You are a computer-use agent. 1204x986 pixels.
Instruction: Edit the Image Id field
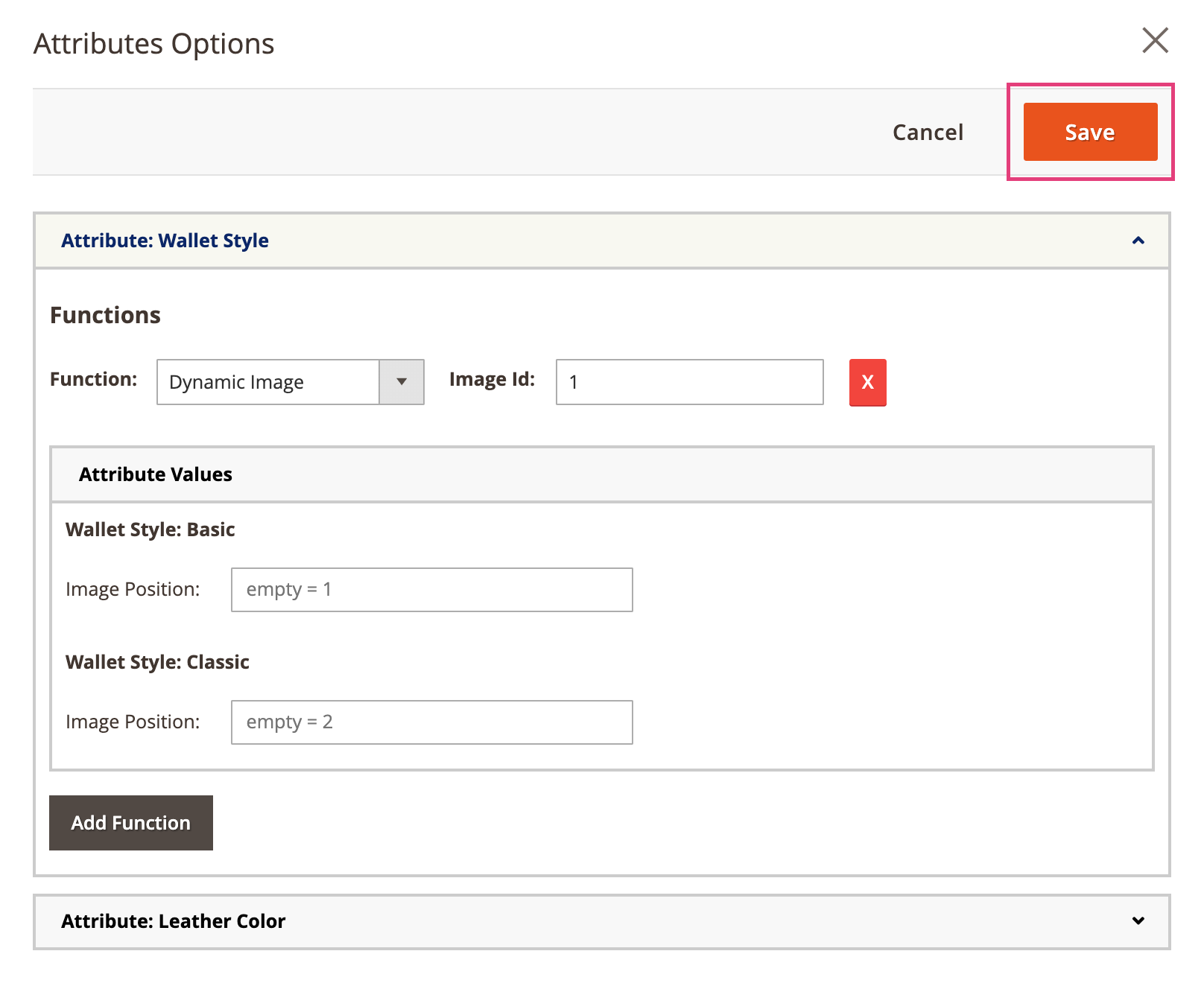click(x=688, y=382)
